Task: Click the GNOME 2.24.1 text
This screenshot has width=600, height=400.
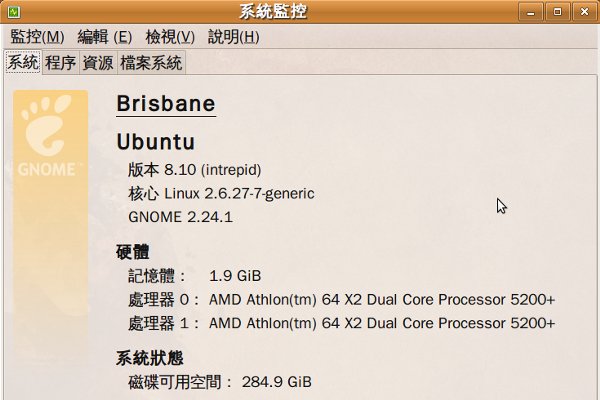Action: tap(180, 217)
